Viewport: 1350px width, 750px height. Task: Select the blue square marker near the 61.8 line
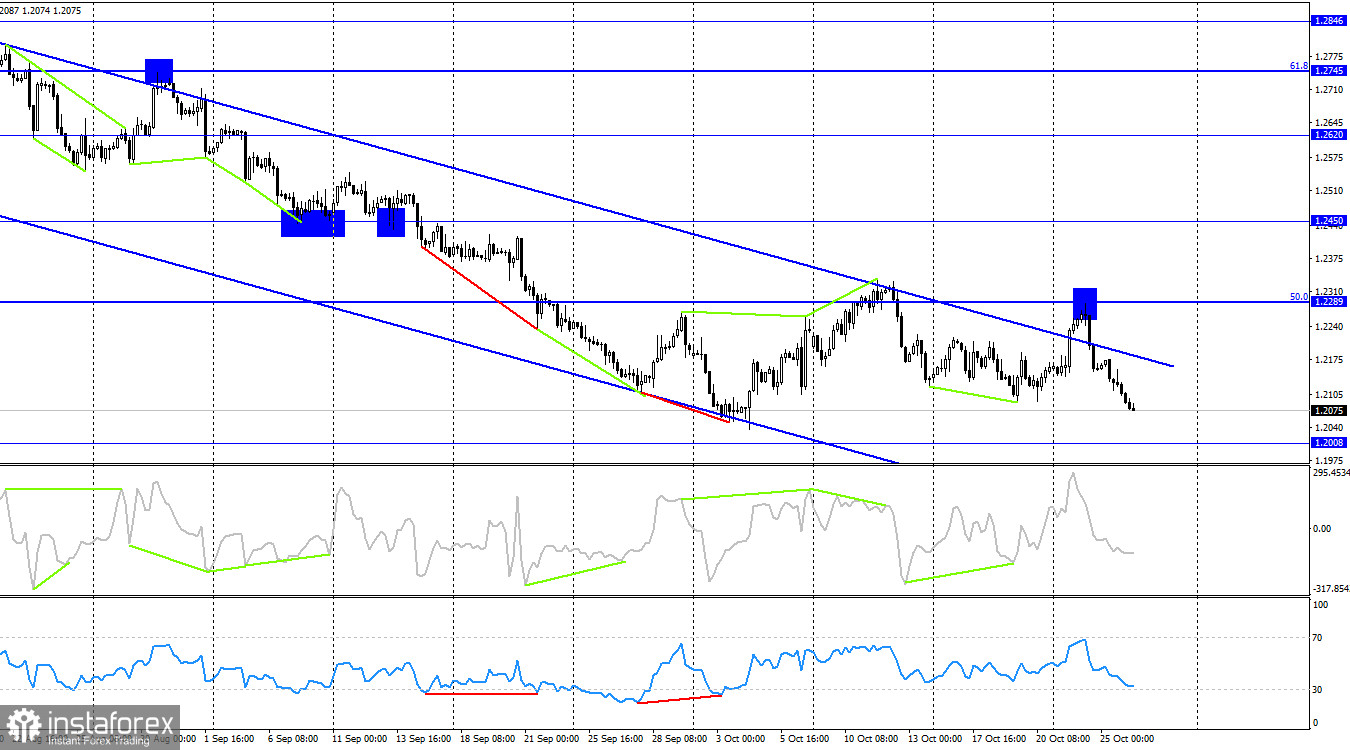click(159, 71)
